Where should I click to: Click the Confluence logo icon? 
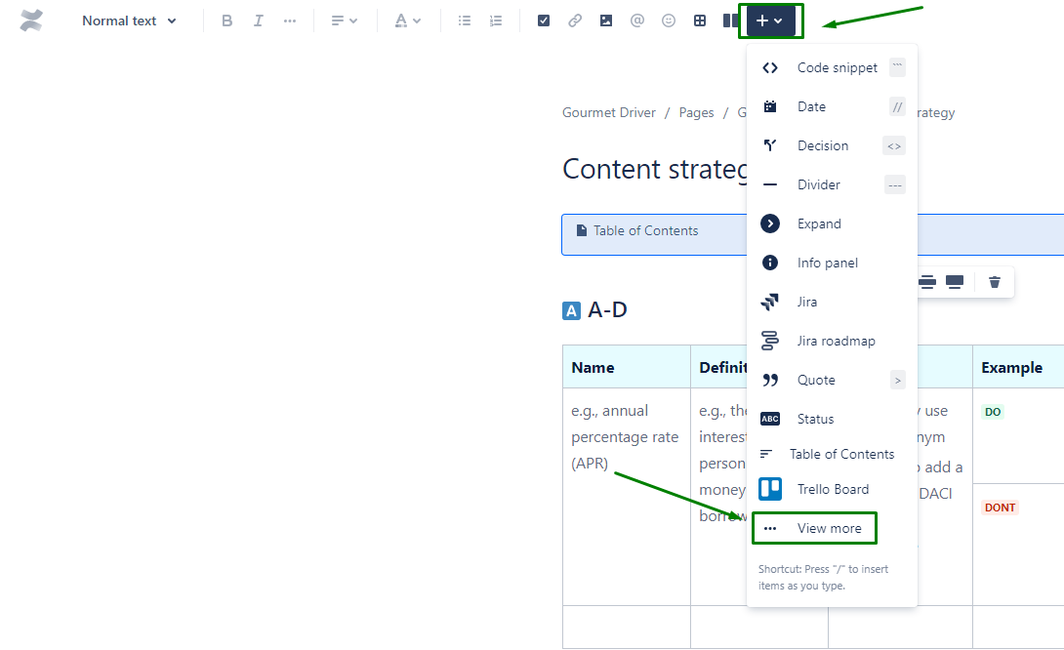[x=31, y=20]
